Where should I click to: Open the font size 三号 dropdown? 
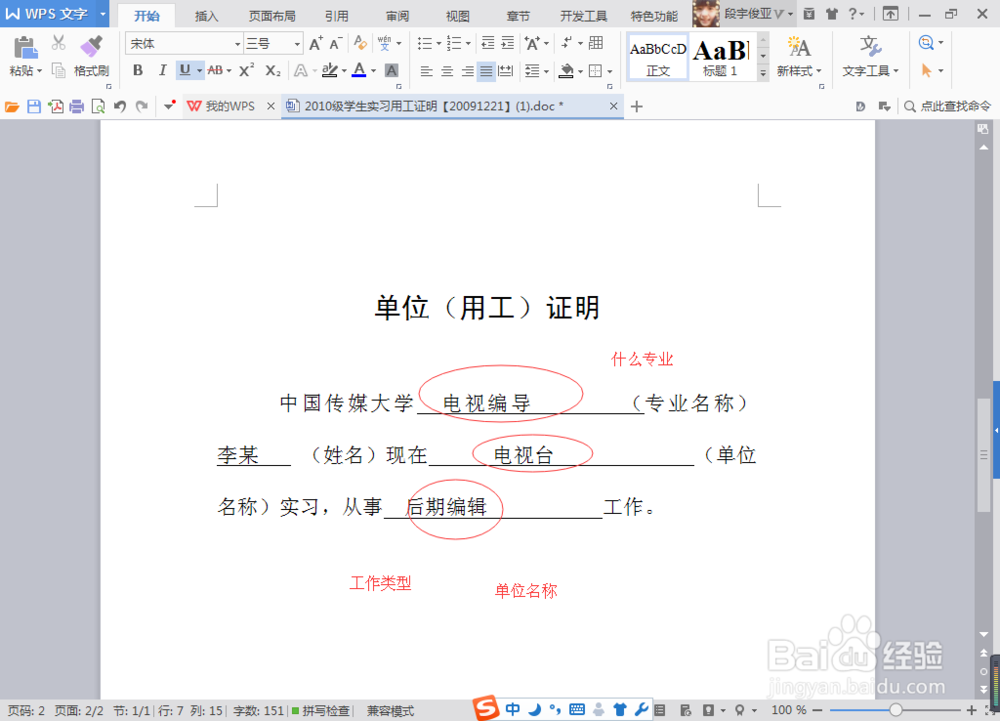point(297,44)
